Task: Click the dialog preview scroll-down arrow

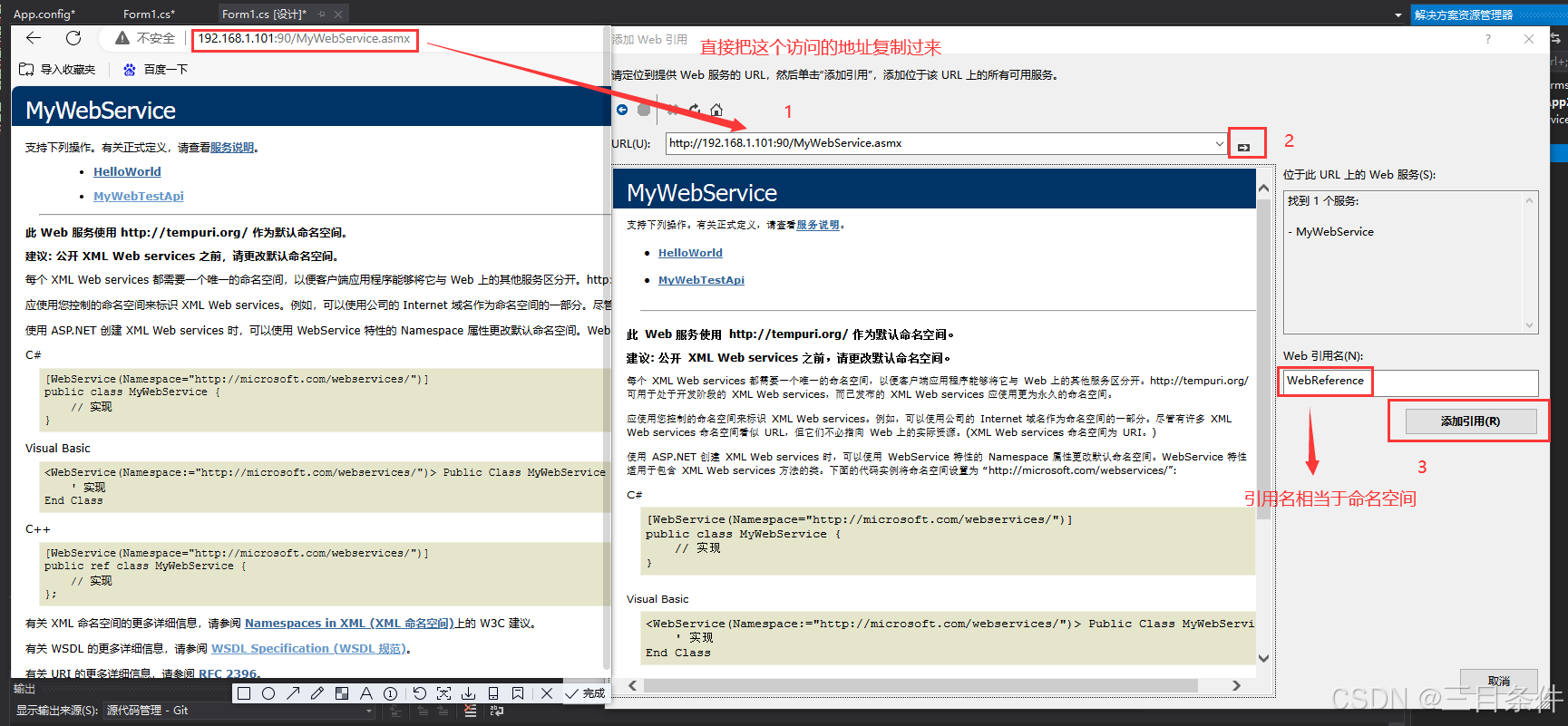Action: [1264, 659]
